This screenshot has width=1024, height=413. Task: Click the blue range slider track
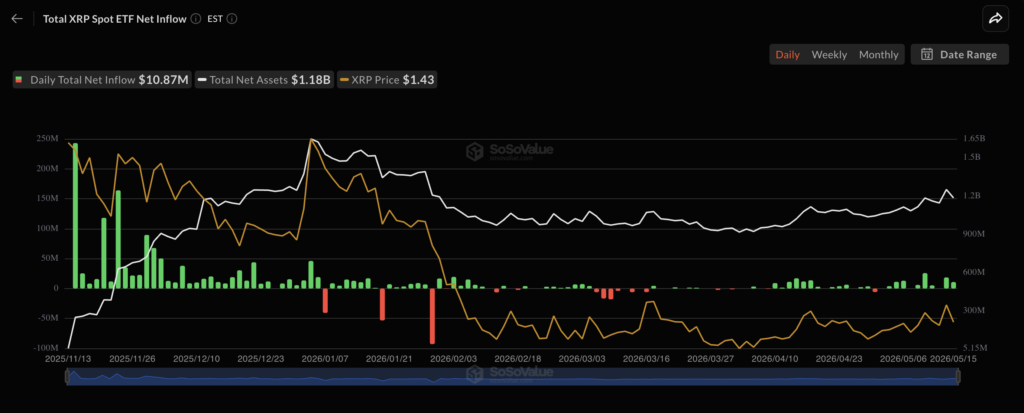click(x=512, y=376)
